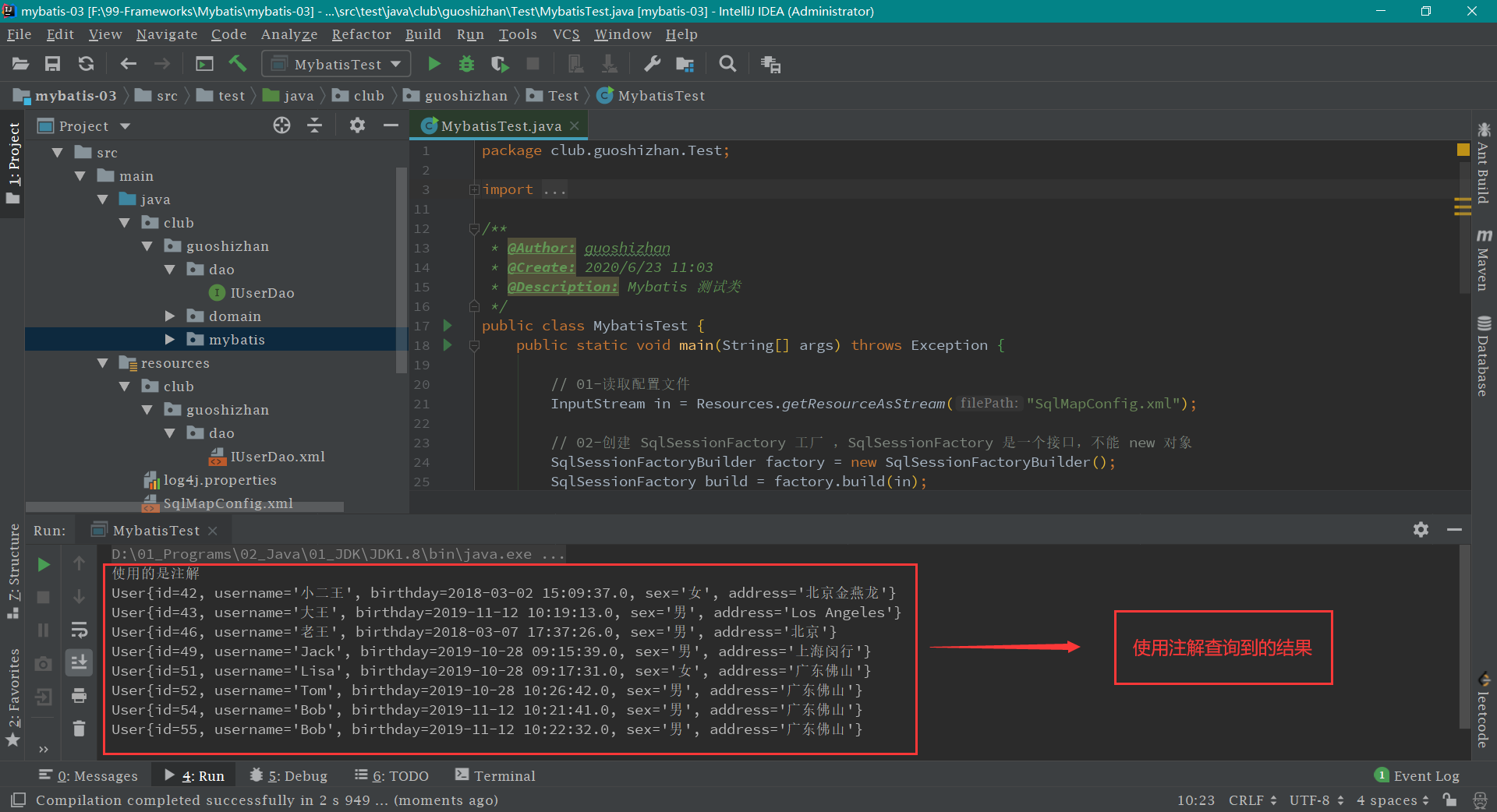The image size is (1497, 812).
Task: Open settings with the wrench icon
Action: pyautogui.click(x=652, y=64)
